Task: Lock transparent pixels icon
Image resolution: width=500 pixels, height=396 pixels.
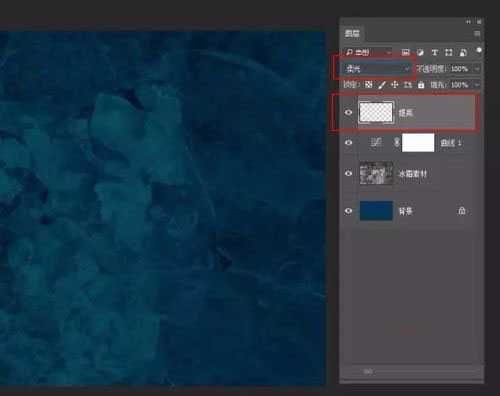Action: coord(368,85)
